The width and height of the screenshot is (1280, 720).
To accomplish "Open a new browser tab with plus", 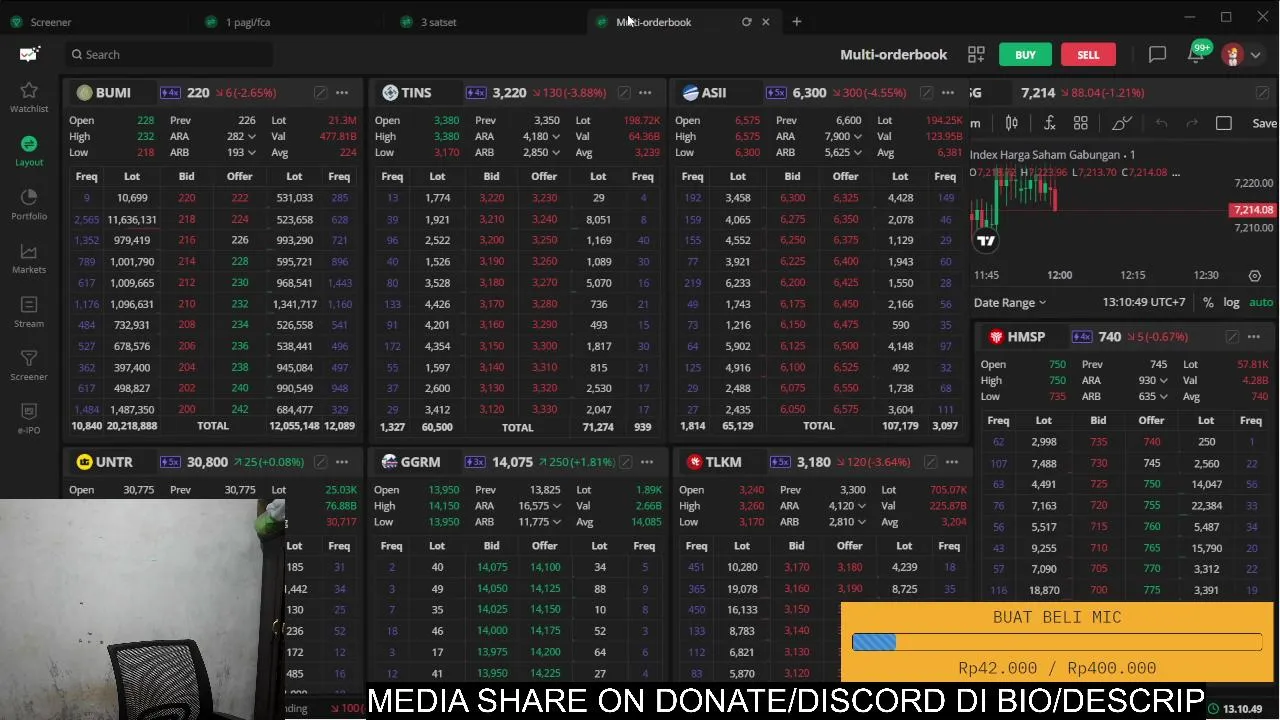I will (797, 21).
